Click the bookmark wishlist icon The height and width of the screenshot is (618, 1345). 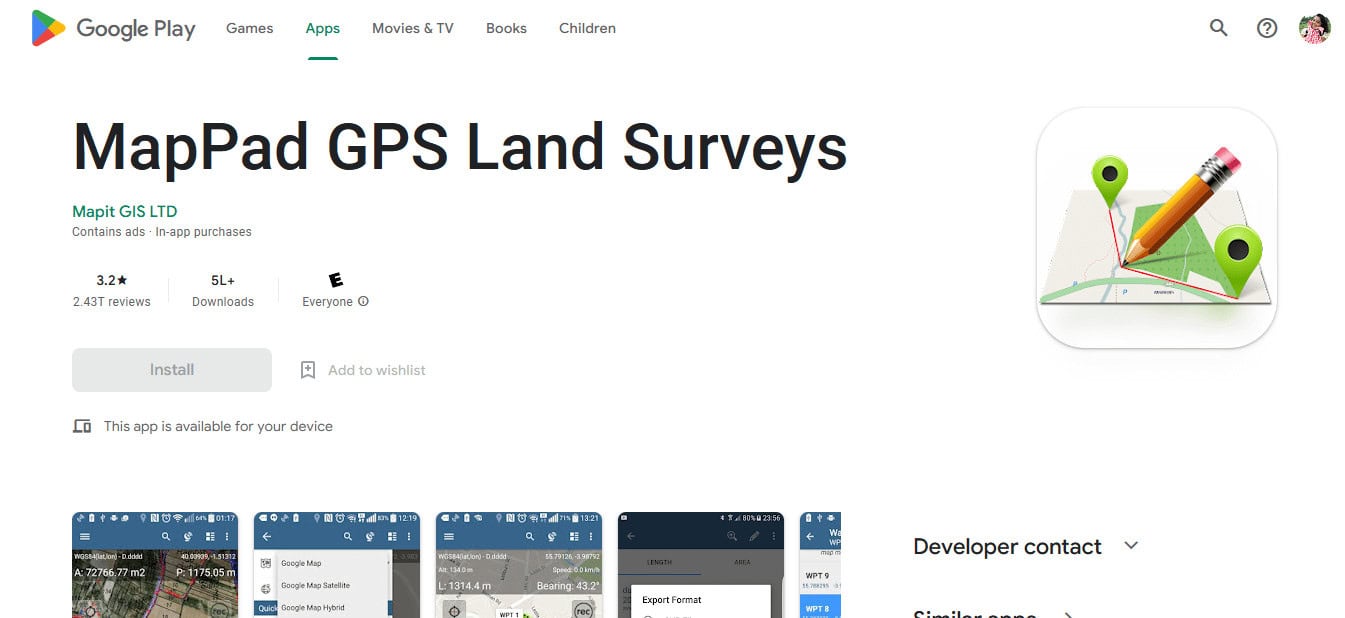pos(308,370)
